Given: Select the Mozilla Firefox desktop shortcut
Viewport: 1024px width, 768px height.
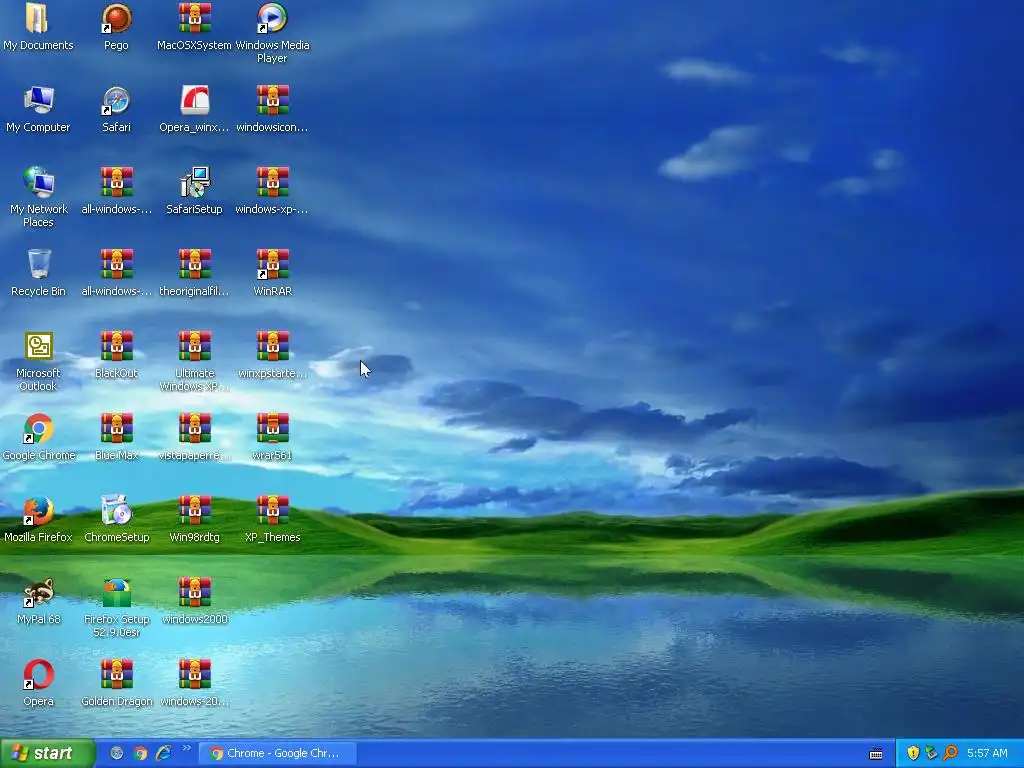Looking at the screenshot, I should [38, 510].
